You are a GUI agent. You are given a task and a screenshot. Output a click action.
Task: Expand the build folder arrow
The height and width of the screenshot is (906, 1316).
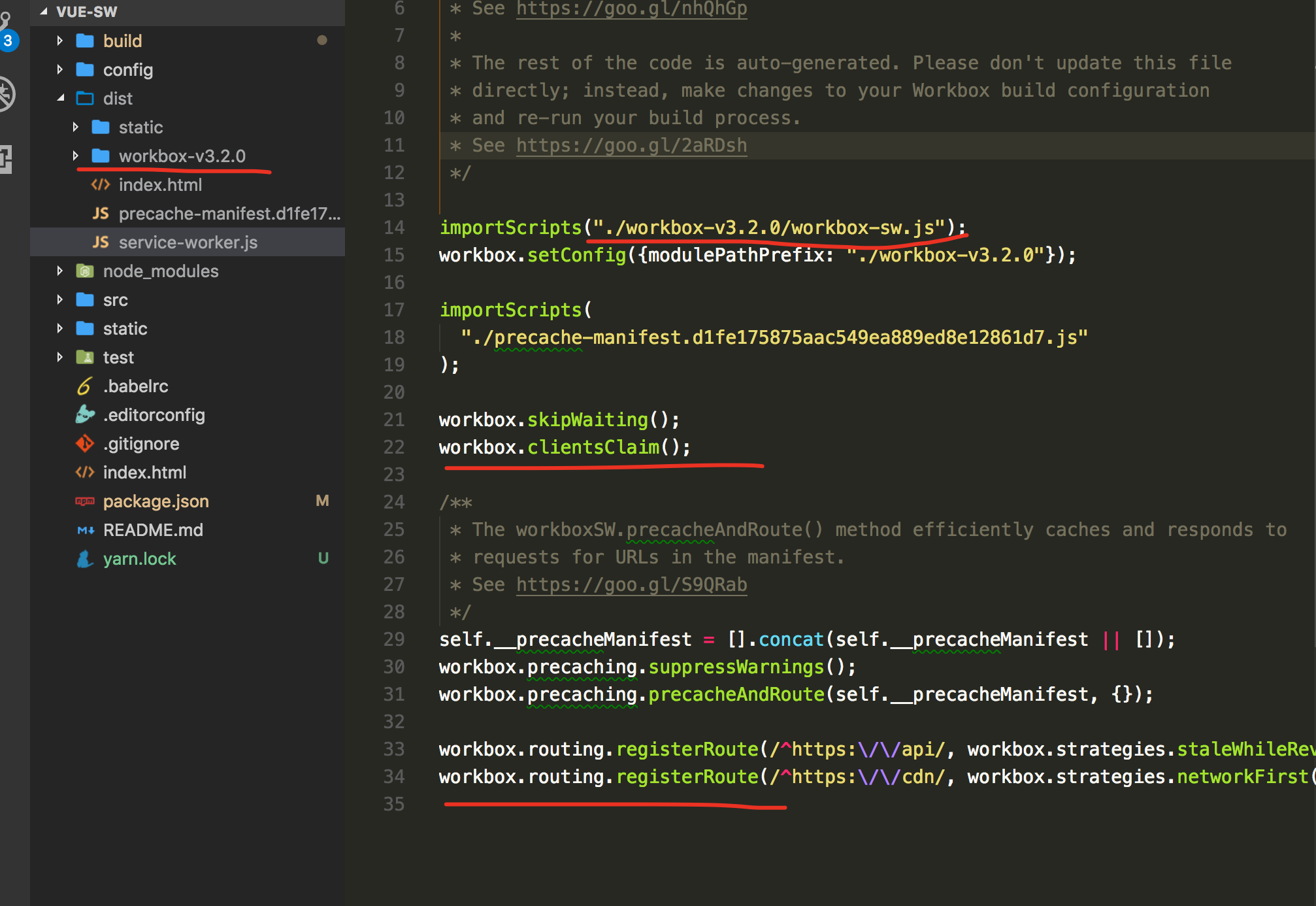click(60, 41)
